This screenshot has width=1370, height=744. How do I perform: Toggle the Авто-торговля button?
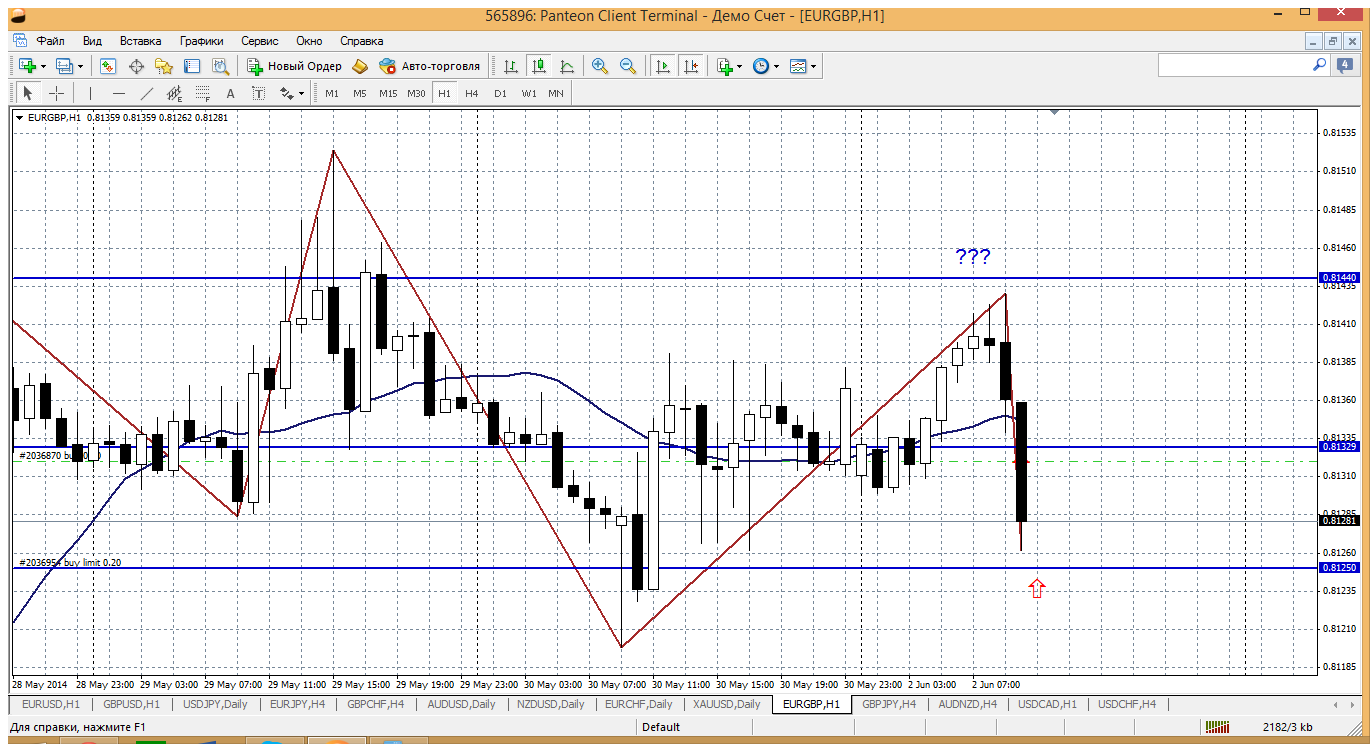click(429, 66)
